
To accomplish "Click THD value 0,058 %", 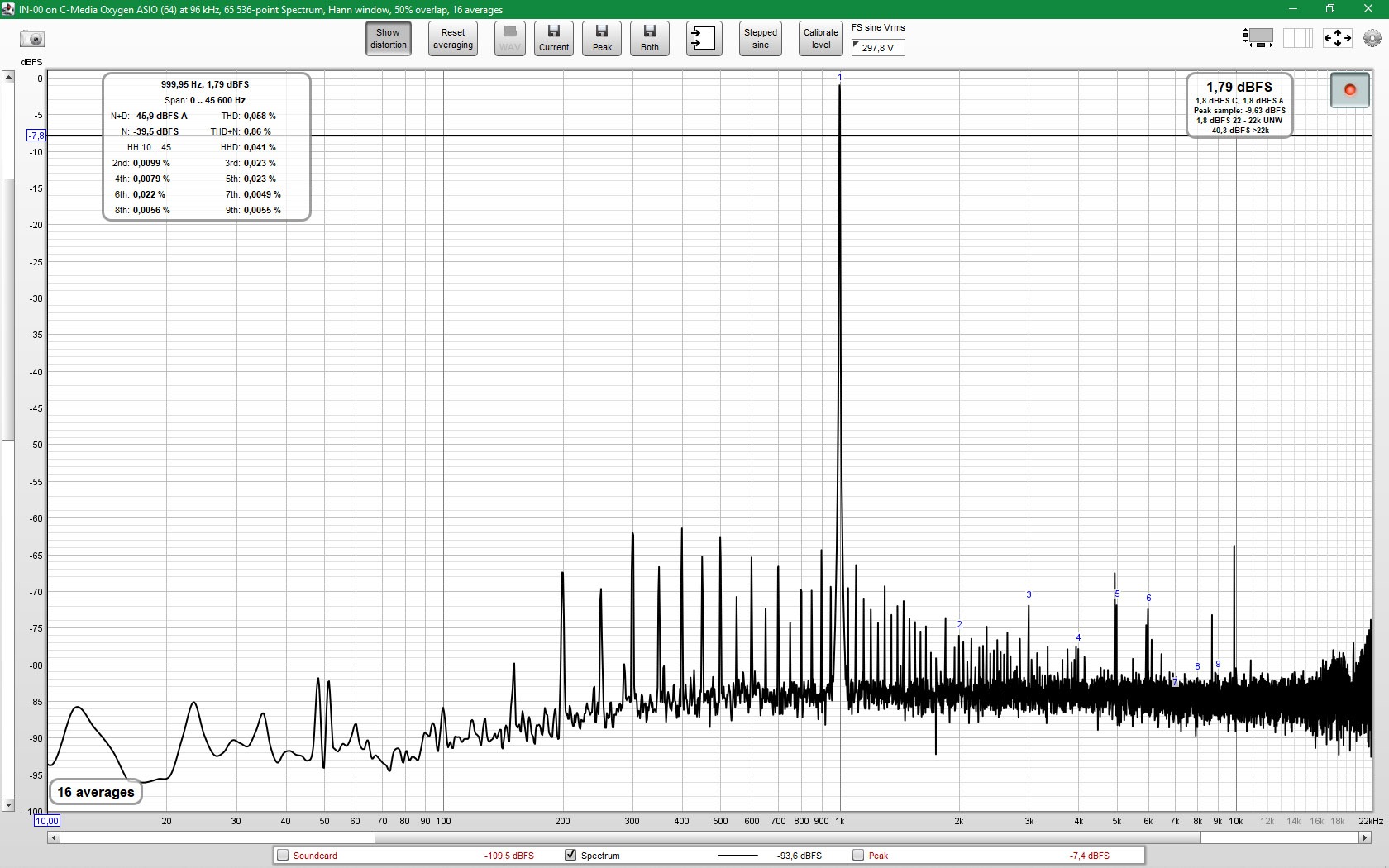I will (260, 116).
